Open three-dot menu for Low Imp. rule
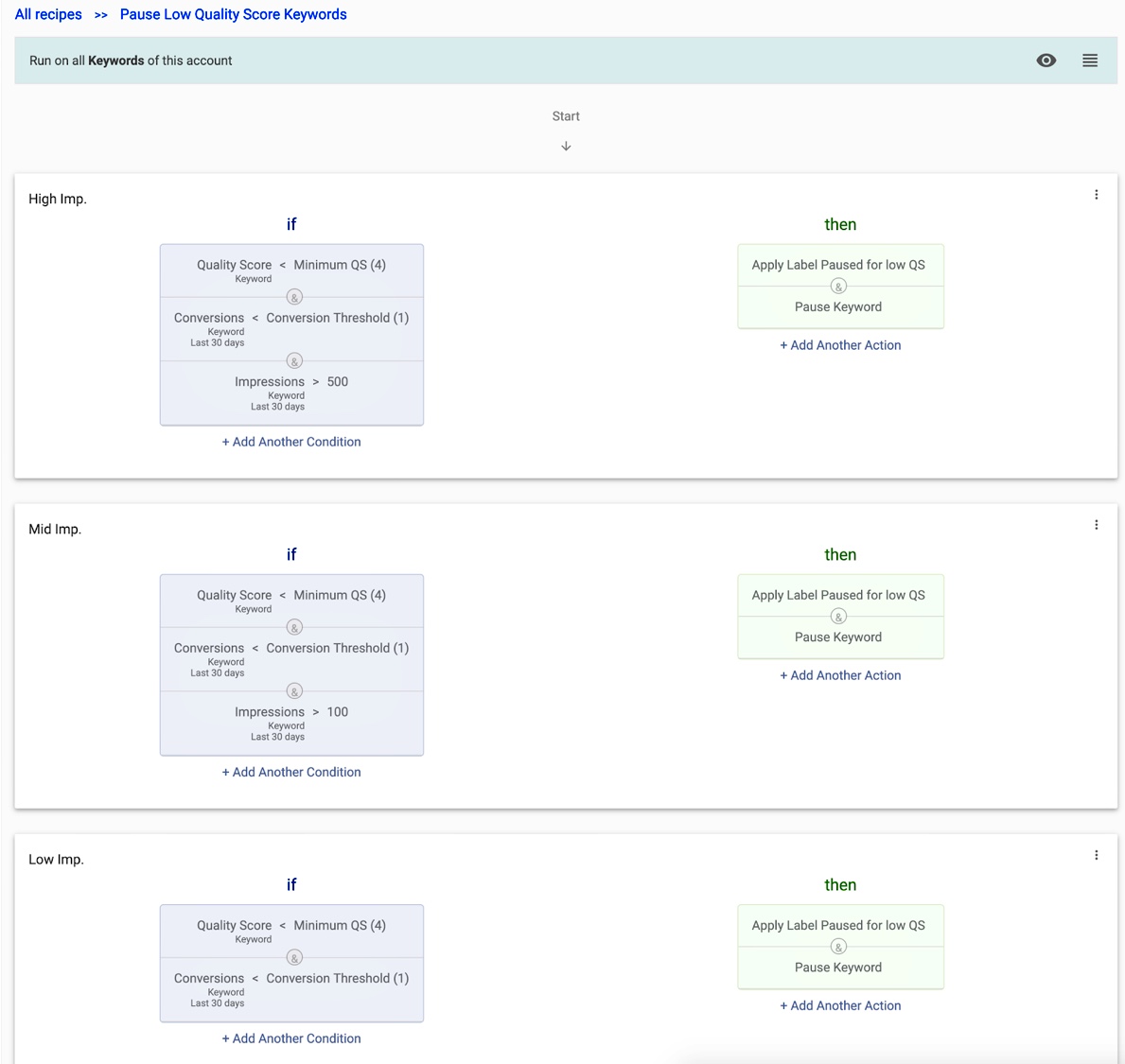This screenshot has height=1064, width=1125. click(1096, 855)
